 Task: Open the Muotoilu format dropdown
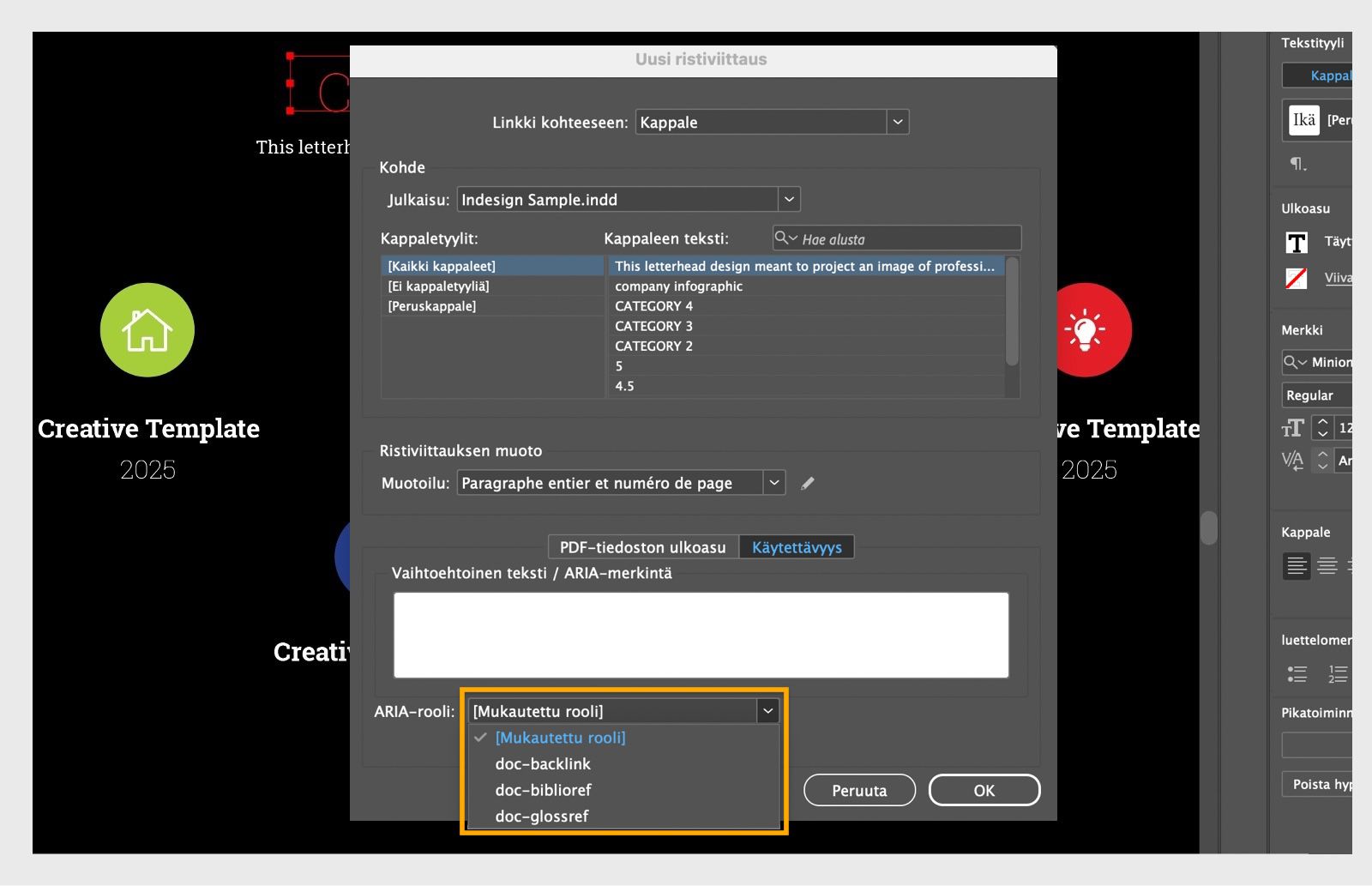(x=773, y=483)
